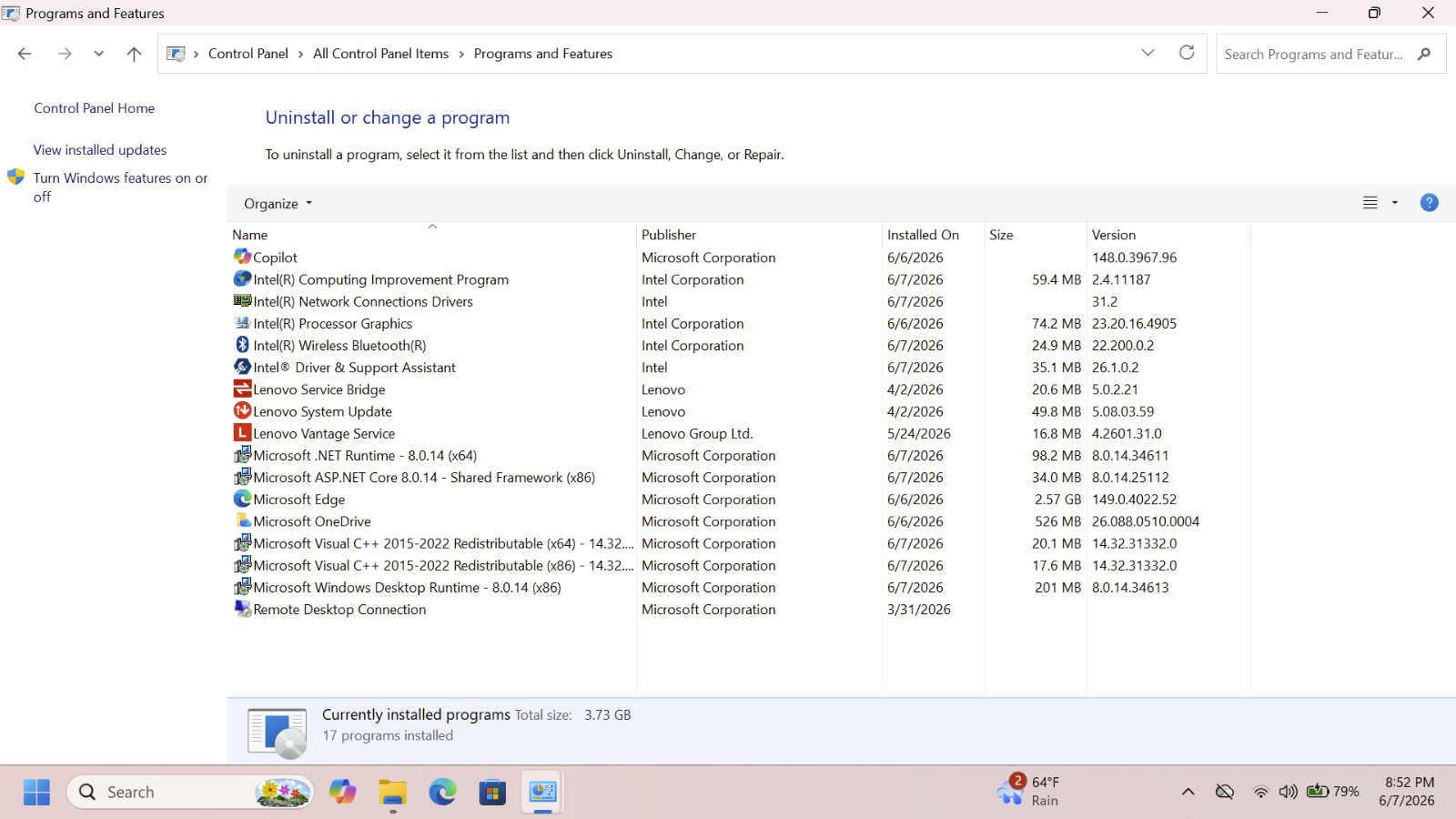Select the Lenovo System Update icon
1456x819 pixels.
click(x=242, y=410)
